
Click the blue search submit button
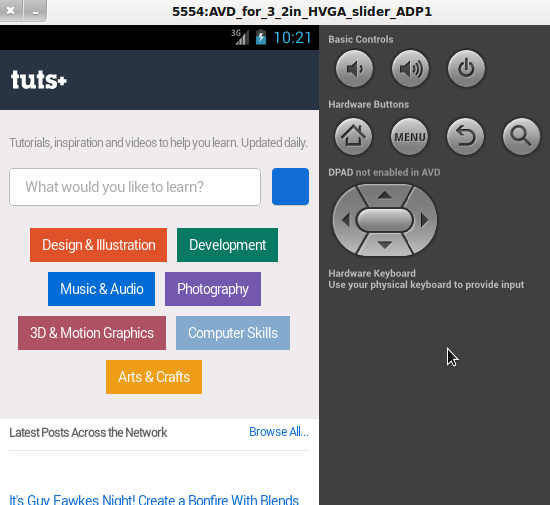coord(290,187)
